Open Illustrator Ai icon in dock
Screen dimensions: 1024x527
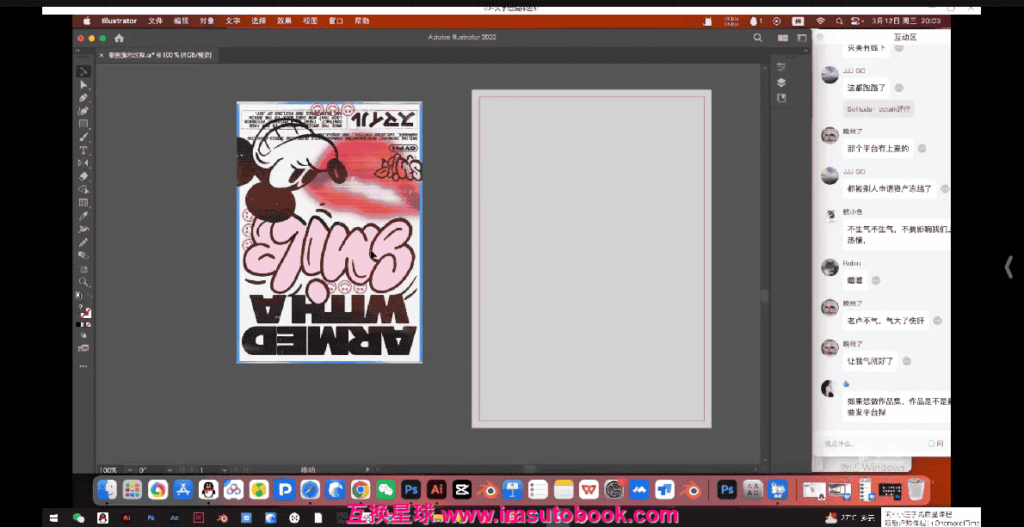[436, 488]
